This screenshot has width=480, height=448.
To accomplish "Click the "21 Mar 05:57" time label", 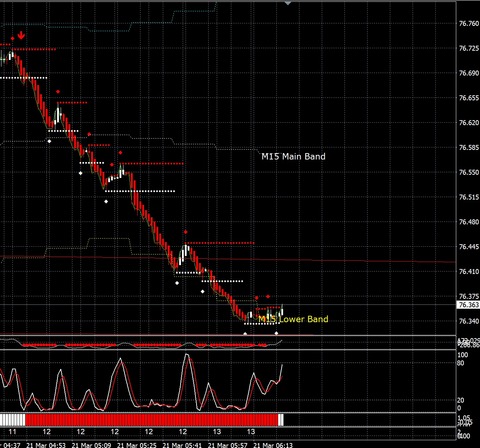I will click(227, 445).
